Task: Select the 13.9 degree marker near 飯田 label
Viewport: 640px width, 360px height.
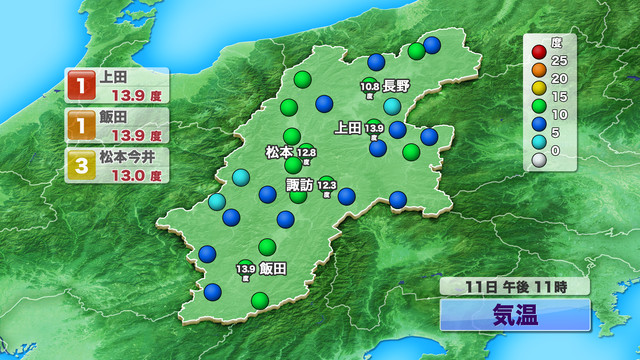Action: pyautogui.click(x=246, y=269)
